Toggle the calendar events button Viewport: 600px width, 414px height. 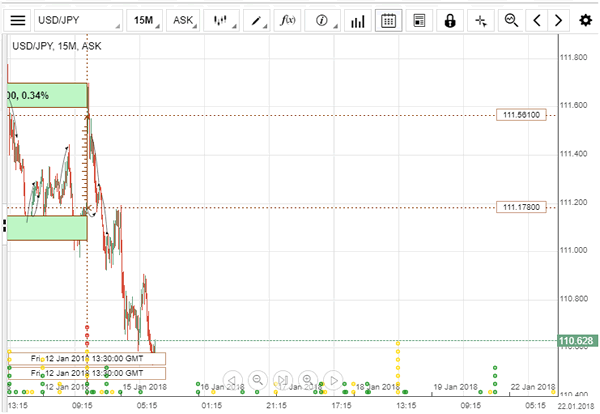pos(389,20)
